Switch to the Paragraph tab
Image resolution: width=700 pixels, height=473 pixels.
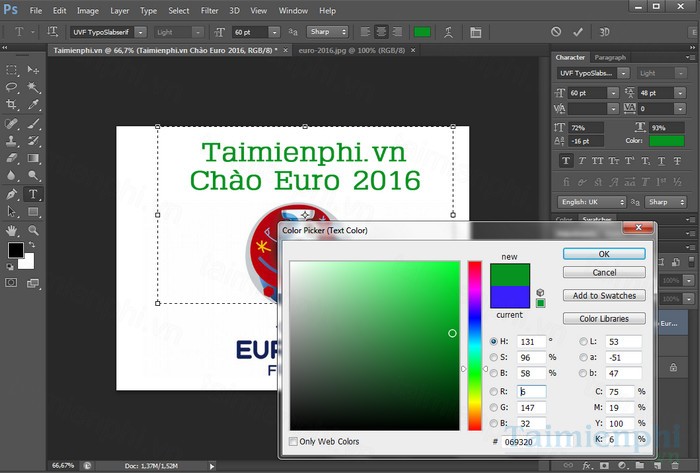point(610,58)
